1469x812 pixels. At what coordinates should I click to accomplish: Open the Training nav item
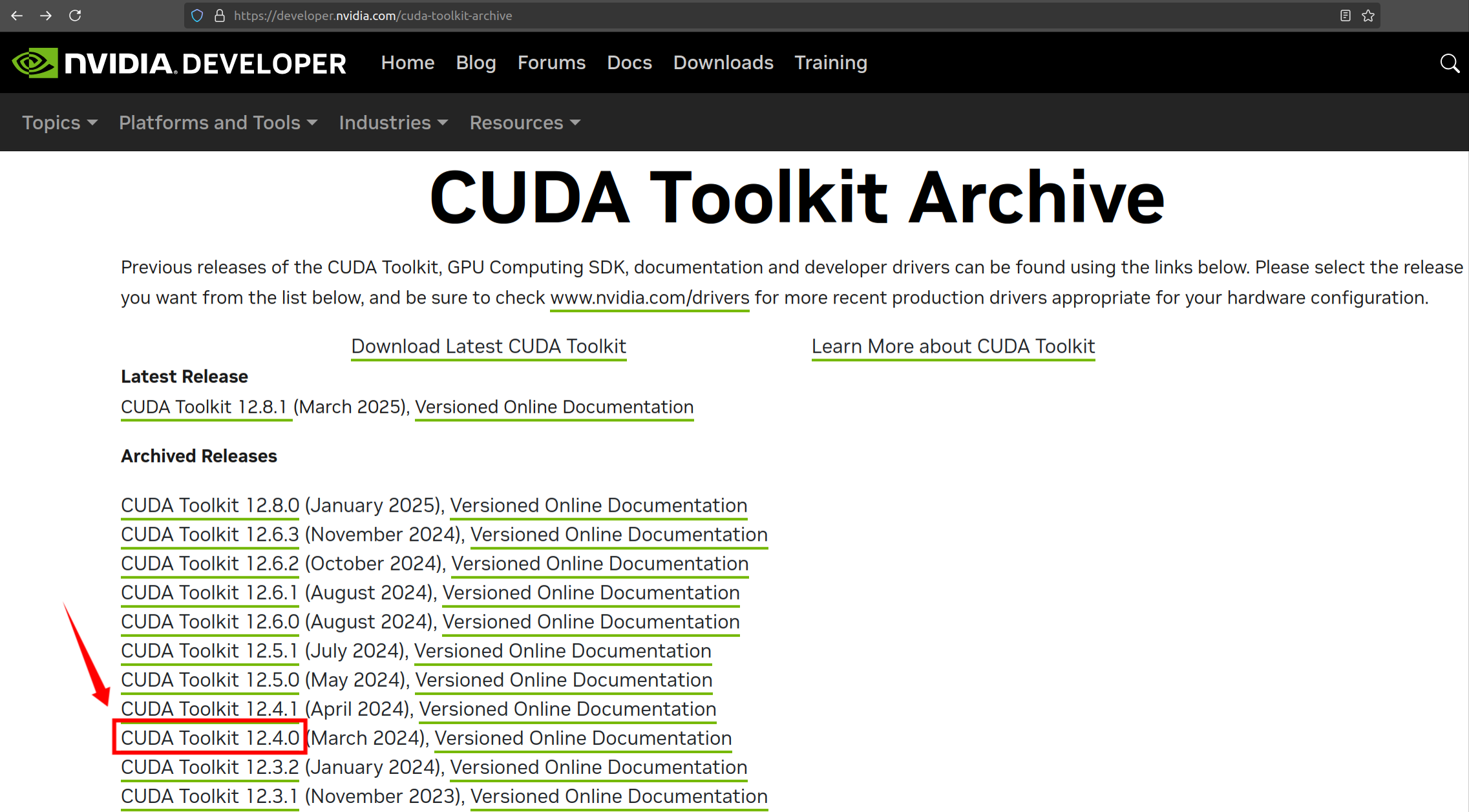click(830, 63)
